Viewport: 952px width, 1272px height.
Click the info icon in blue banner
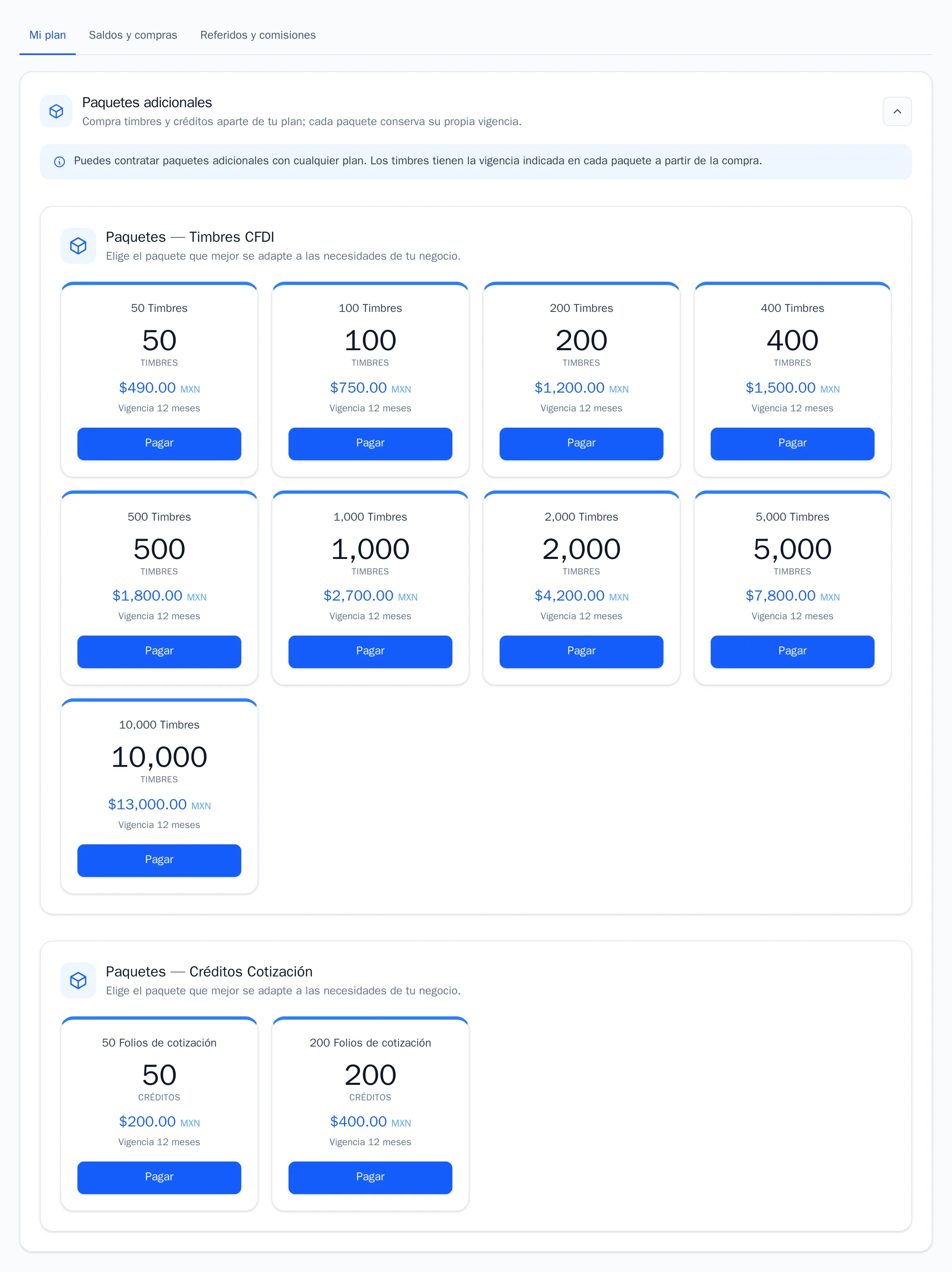tap(59, 161)
